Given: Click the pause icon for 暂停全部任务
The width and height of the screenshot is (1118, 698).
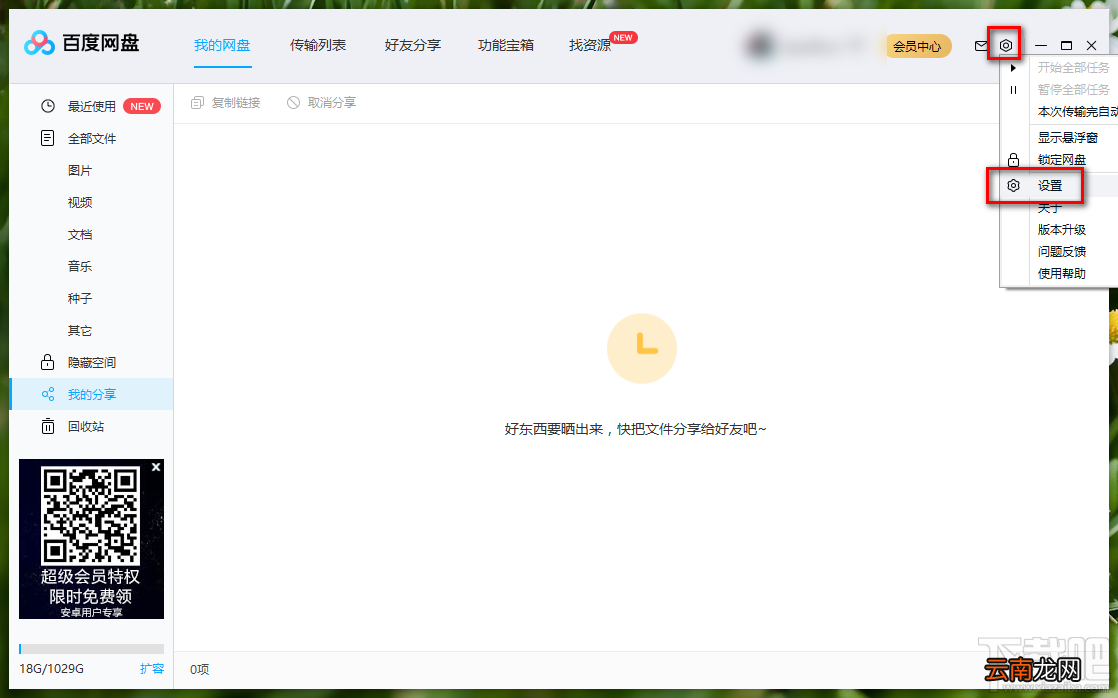Looking at the screenshot, I should pos(1013,90).
